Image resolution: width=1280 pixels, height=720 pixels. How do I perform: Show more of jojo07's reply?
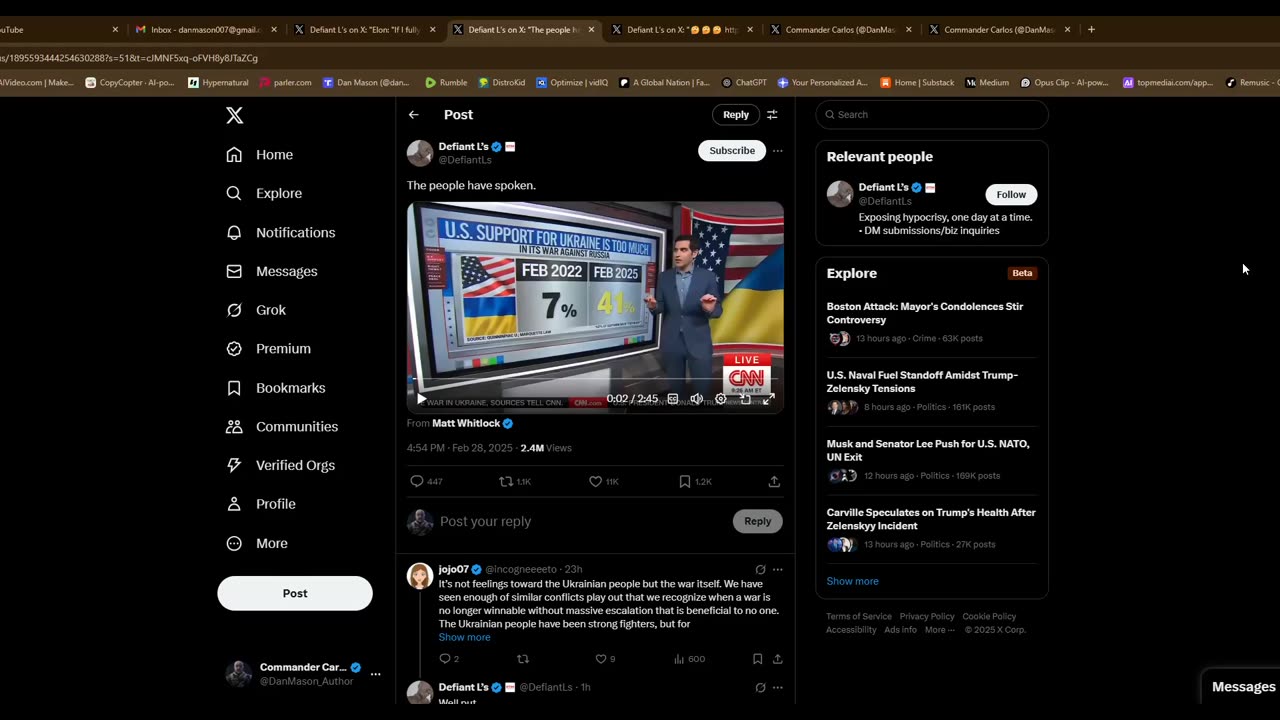[464, 637]
